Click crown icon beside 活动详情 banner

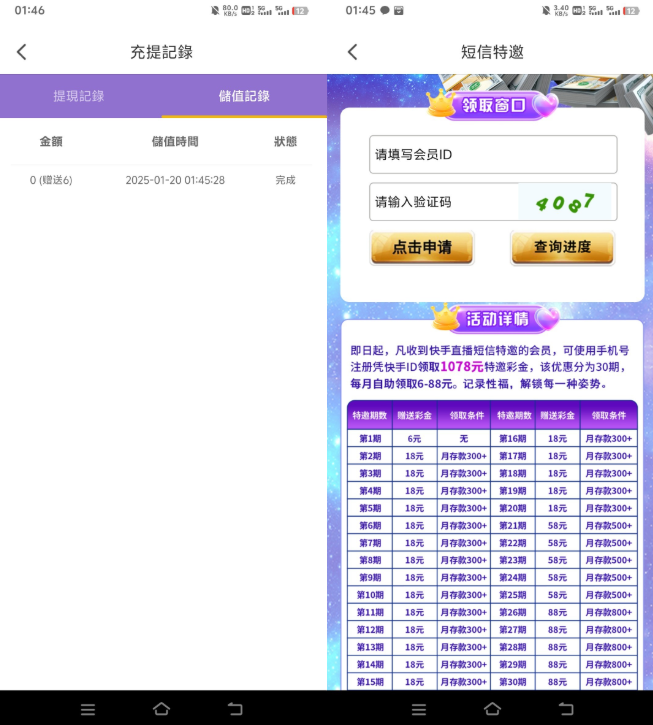click(446, 317)
